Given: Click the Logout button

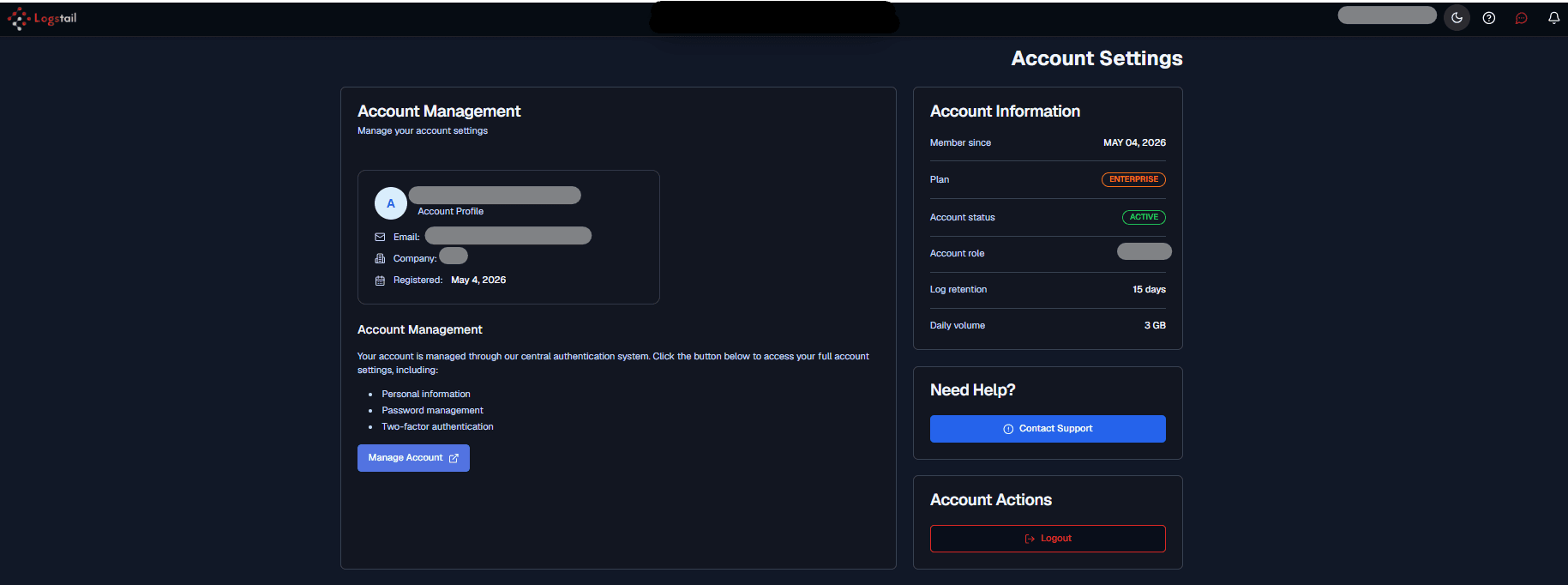Looking at the screenshot, I should pyautogui.click(x=1048, y=539).
